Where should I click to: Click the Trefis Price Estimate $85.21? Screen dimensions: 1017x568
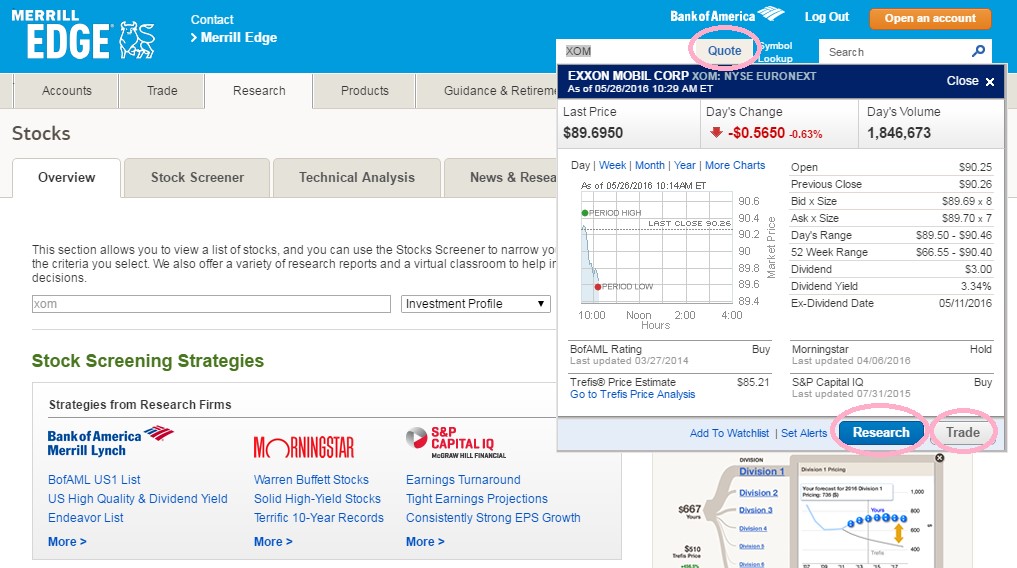point(753,383)
